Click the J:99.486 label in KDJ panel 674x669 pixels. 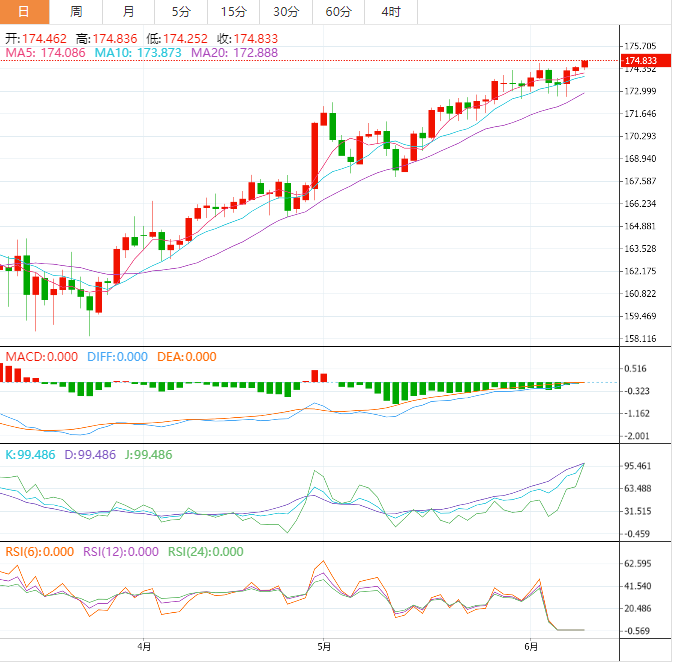pyautogui.click(x=145, y=455)
